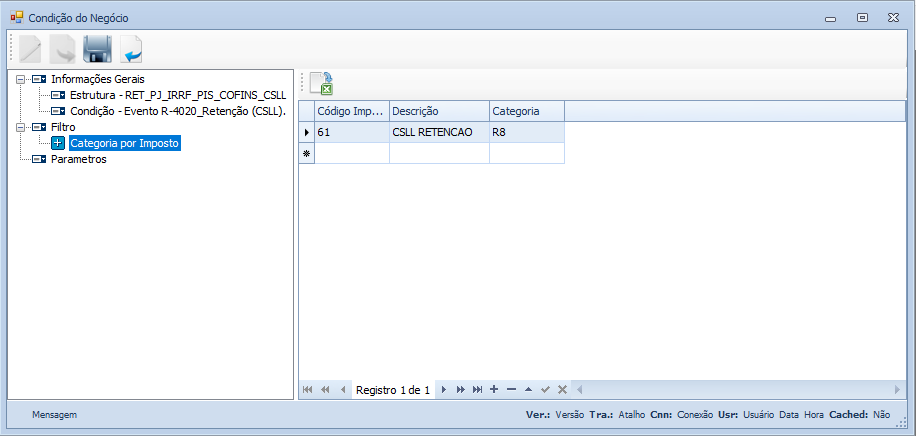This screenshot has height=436, width=916.
Task: Click the R8 category cell
Action: coord(527,132)
